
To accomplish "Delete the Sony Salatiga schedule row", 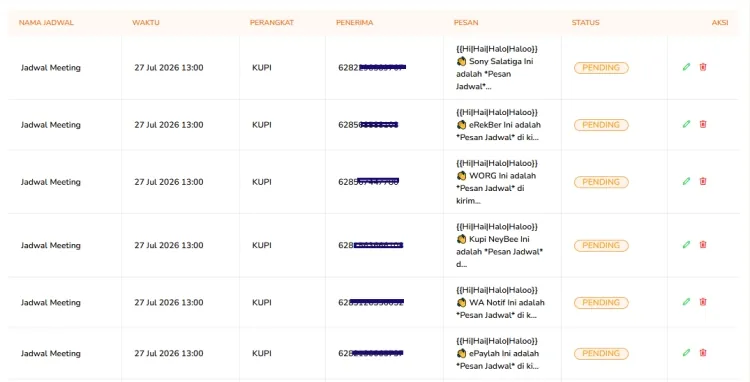I will point(703,67).
